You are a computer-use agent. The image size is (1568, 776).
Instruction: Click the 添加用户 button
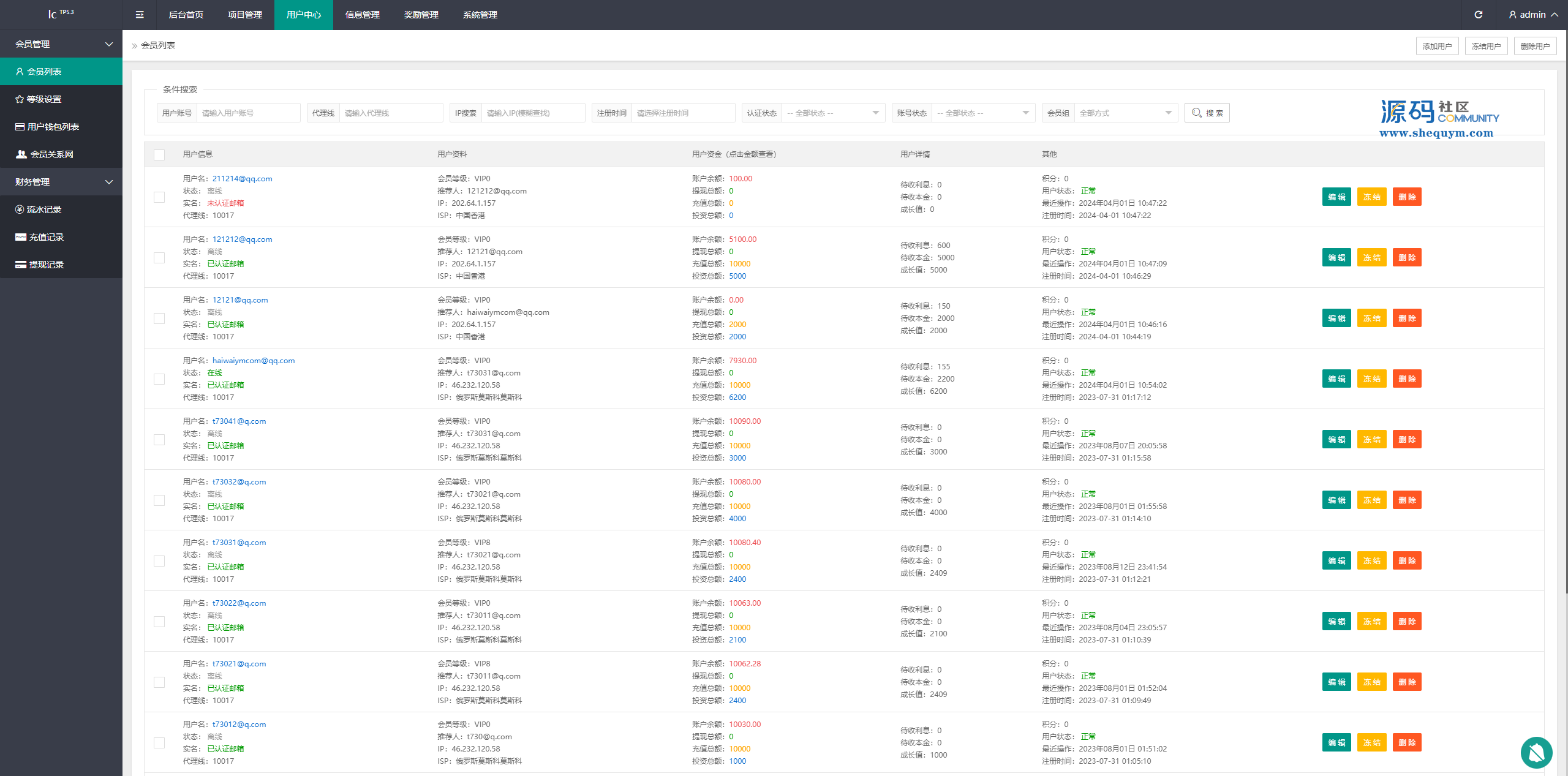click(x=1437, y=46)
